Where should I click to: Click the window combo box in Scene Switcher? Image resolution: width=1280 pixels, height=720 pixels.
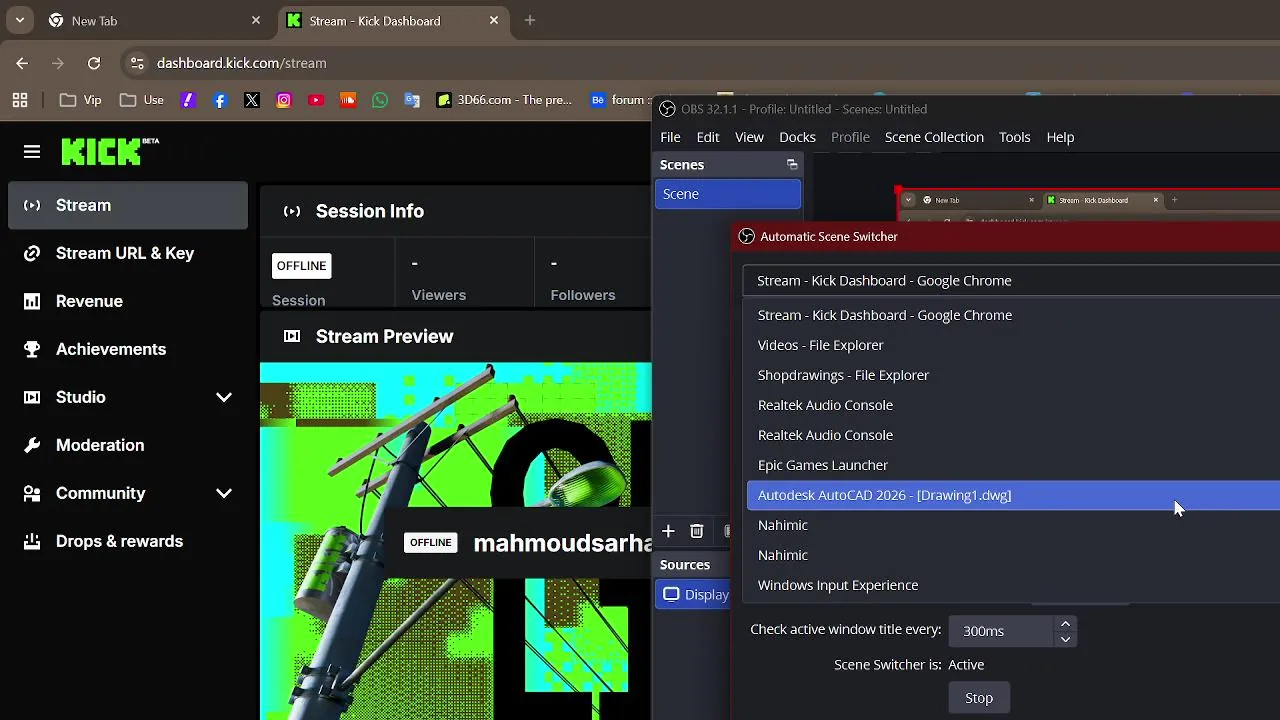click(1011, 280)
